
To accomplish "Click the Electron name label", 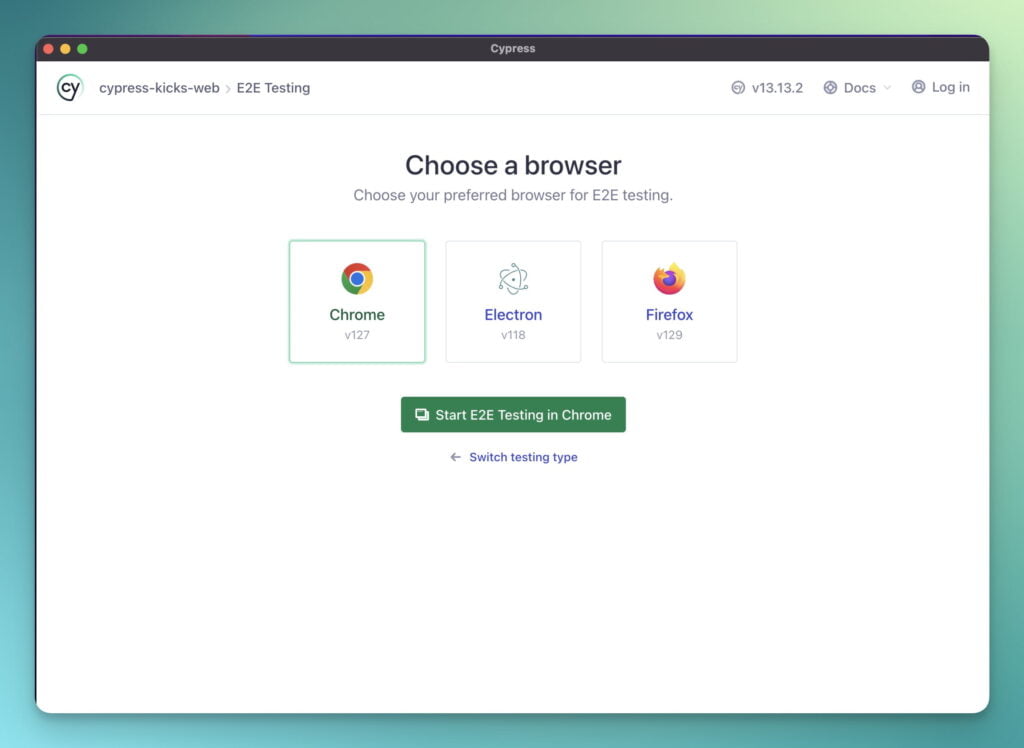I will [513, 315].
